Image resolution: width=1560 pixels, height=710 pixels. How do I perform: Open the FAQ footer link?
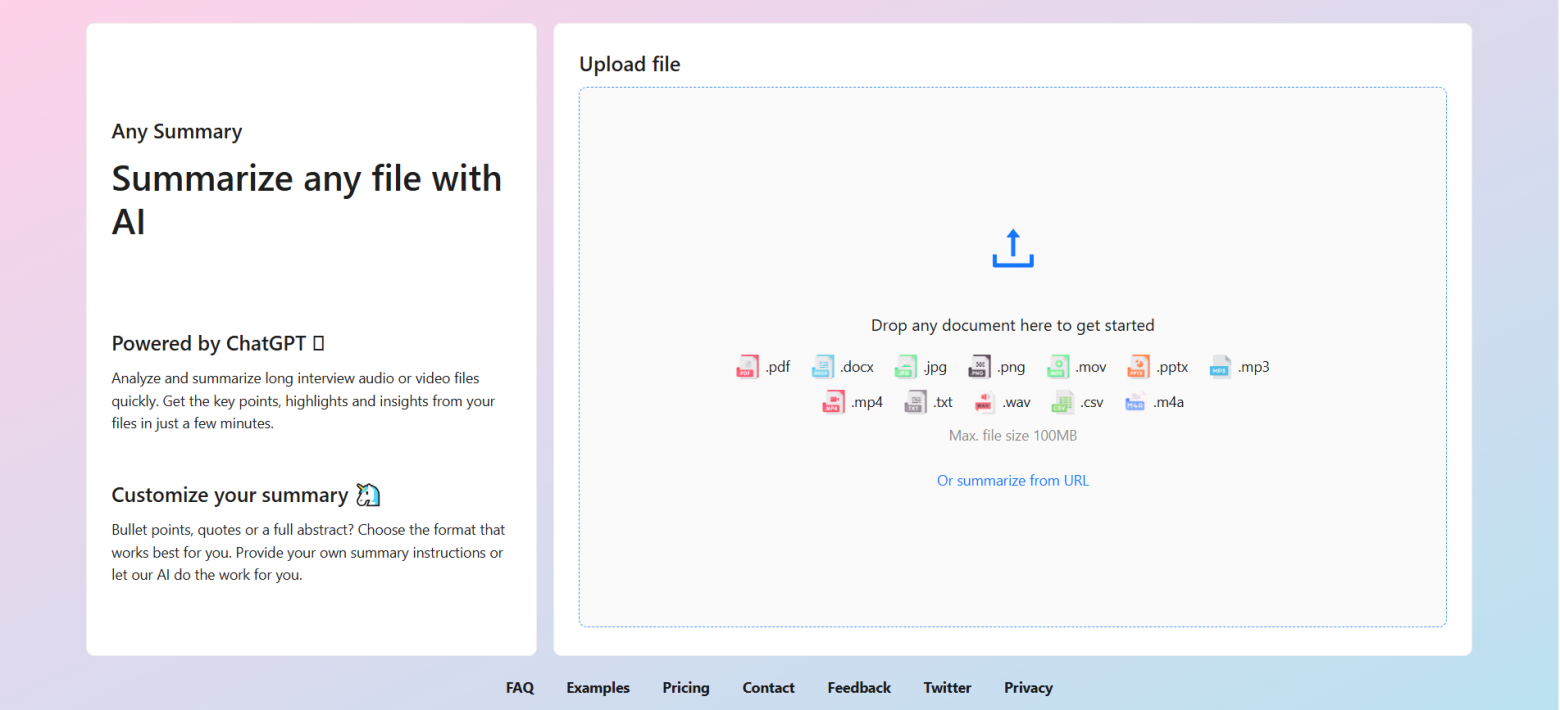point(520,688)
